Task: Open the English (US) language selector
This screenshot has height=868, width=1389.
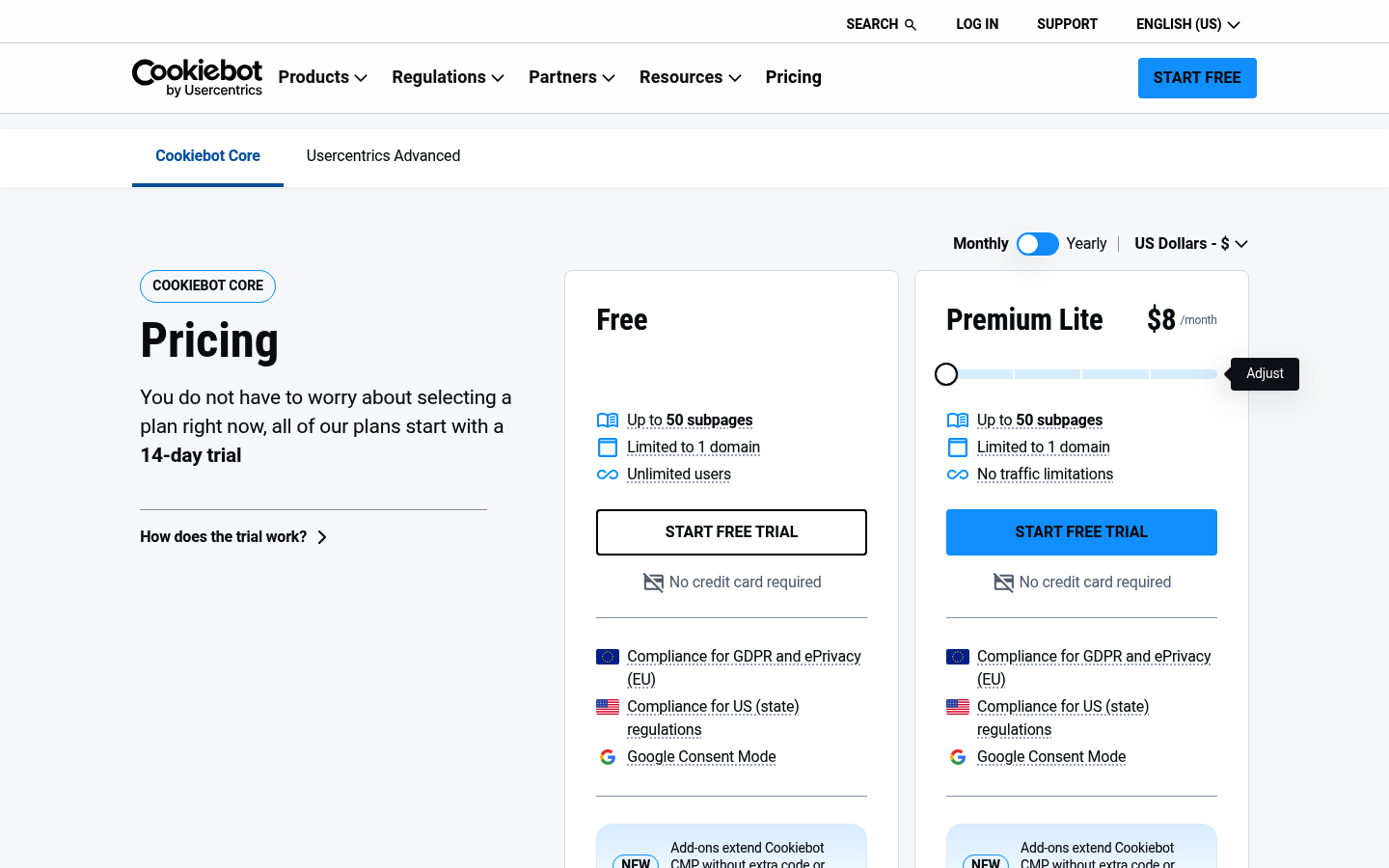Action: pyautogui.click(x=1188, y=24)
